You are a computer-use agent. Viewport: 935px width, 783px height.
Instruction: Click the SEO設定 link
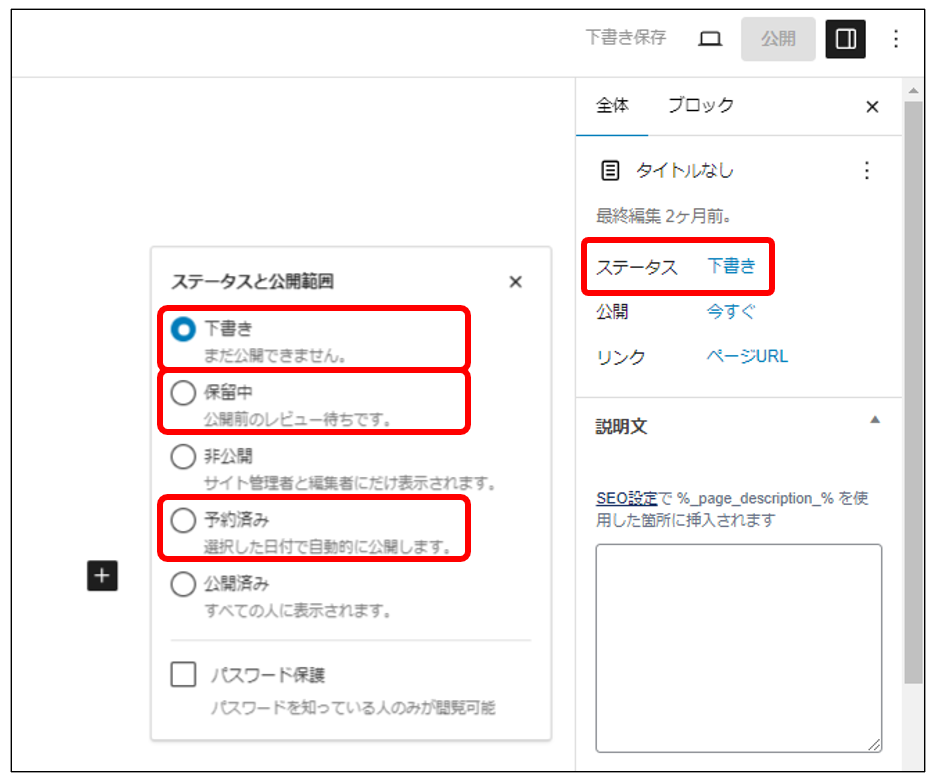point(626,498)
